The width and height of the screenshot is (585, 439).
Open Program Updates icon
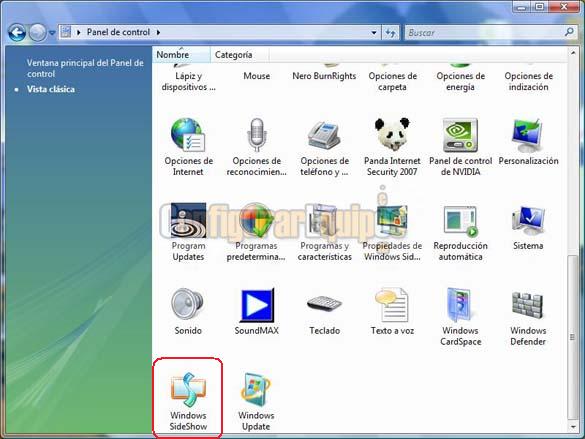point(188,220)
